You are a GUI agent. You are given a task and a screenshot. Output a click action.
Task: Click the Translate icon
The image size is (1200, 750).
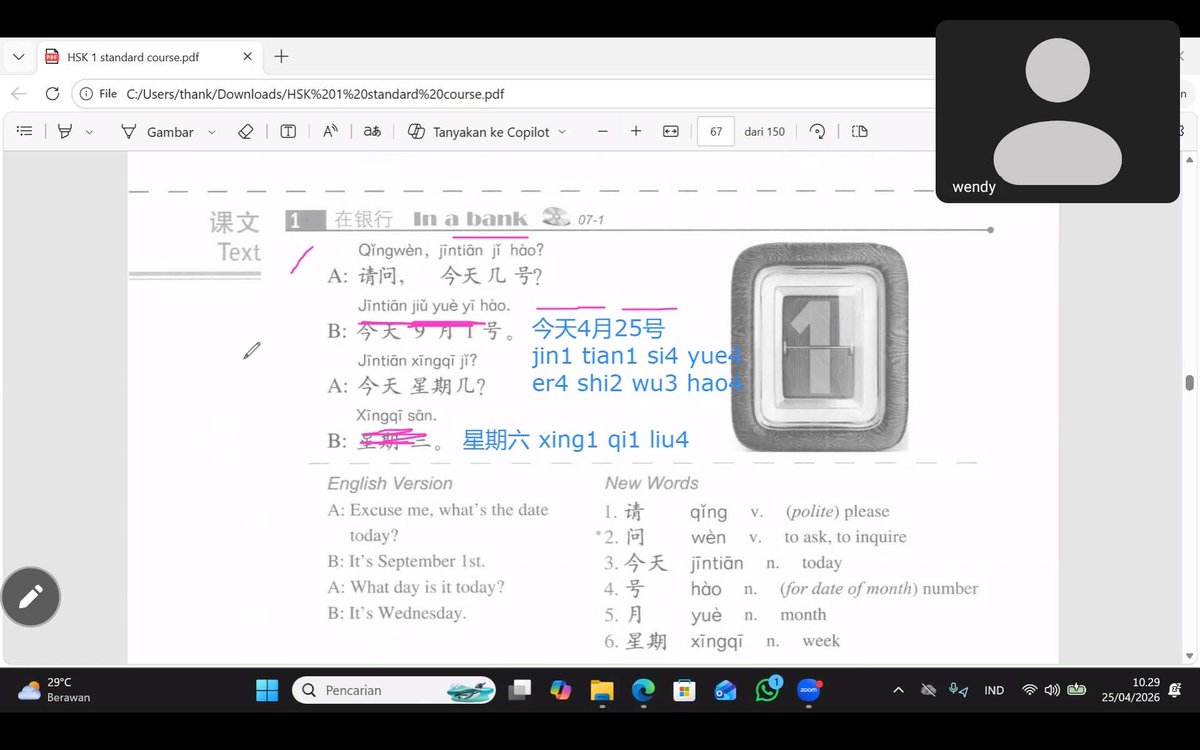[x=372, y=131]
